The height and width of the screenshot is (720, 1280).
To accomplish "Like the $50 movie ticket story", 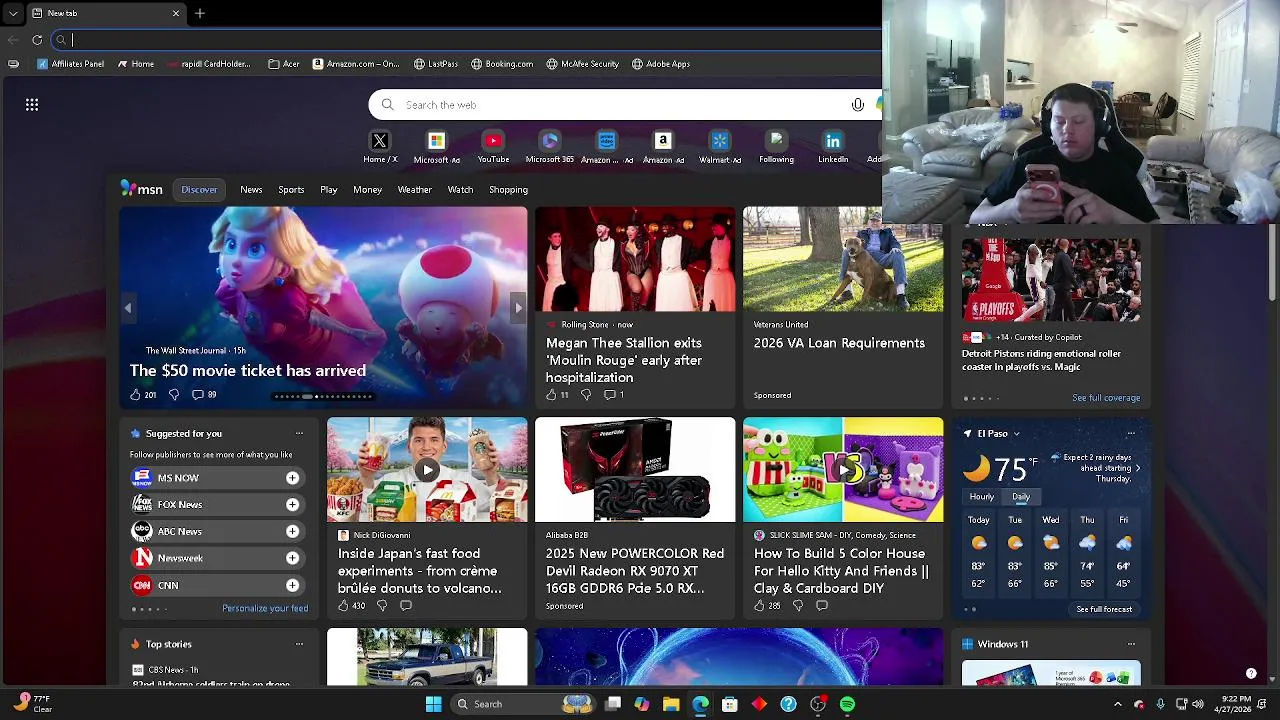I will [137, 395].
